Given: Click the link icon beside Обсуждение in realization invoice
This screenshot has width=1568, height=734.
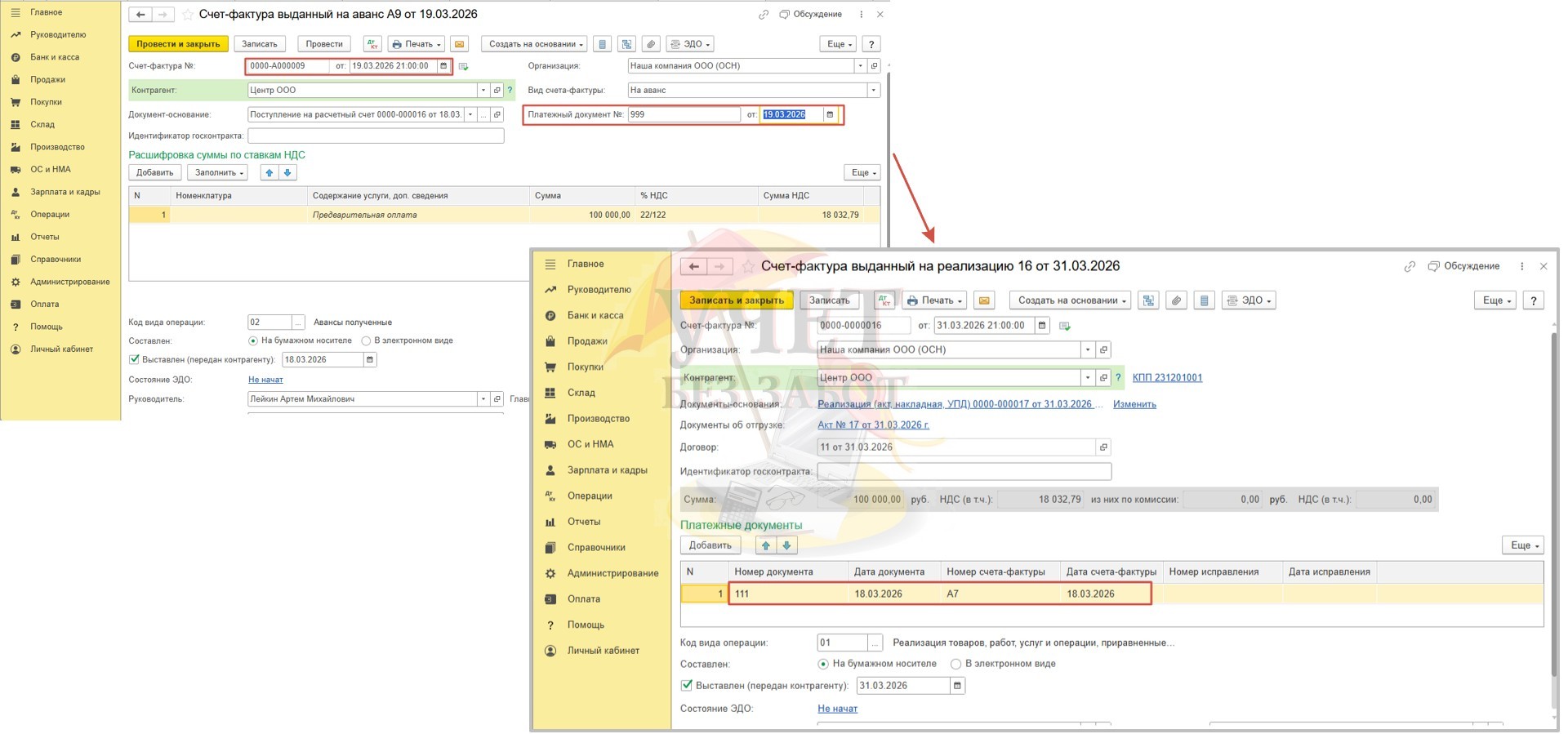Looking at the screenshot, I should coord(1410,266).
